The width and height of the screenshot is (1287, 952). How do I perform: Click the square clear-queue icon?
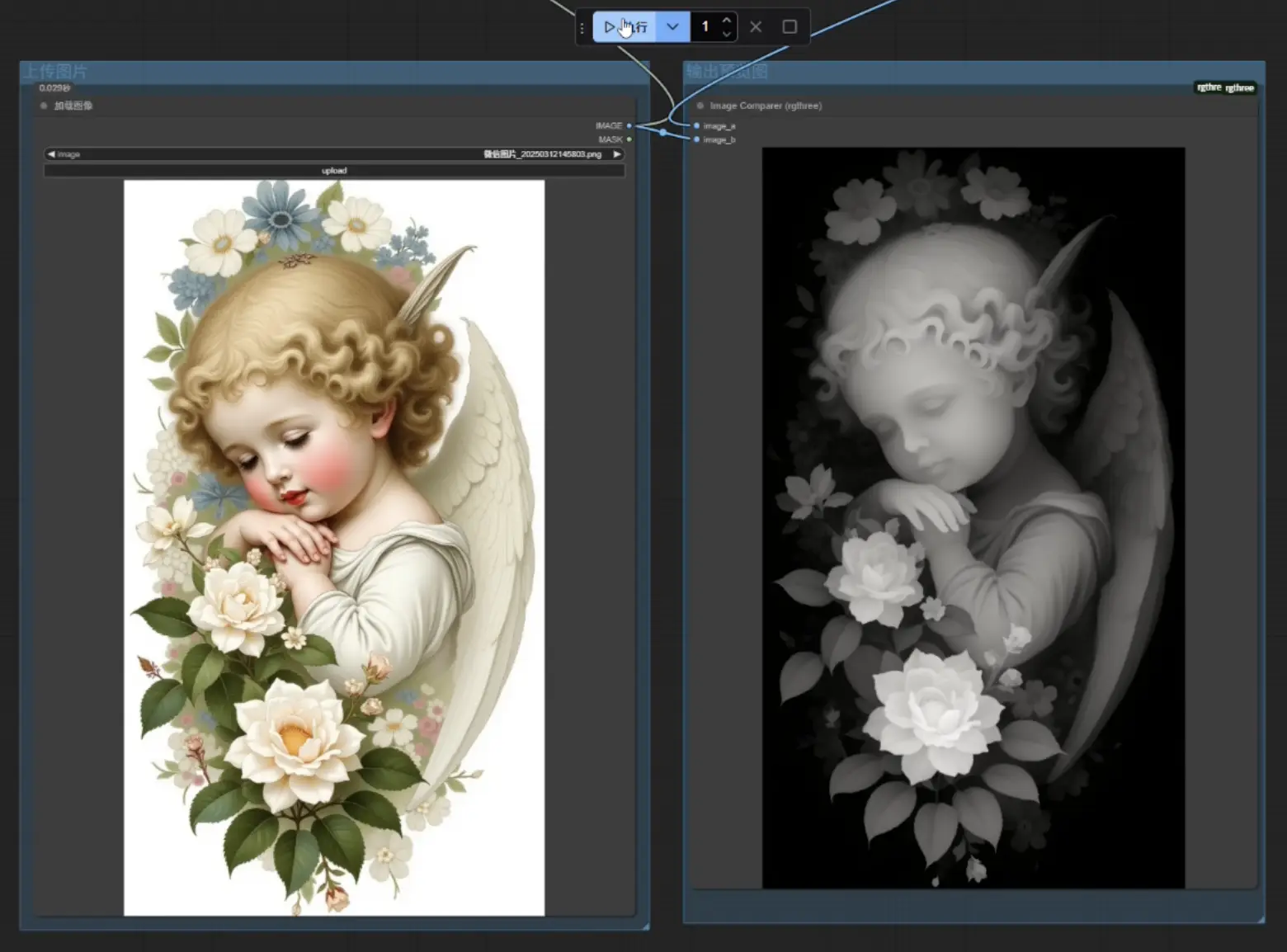tap(790, 27)
